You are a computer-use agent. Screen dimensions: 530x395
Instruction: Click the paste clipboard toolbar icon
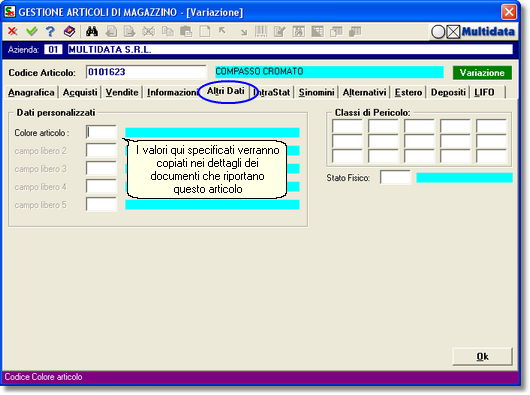186,32
